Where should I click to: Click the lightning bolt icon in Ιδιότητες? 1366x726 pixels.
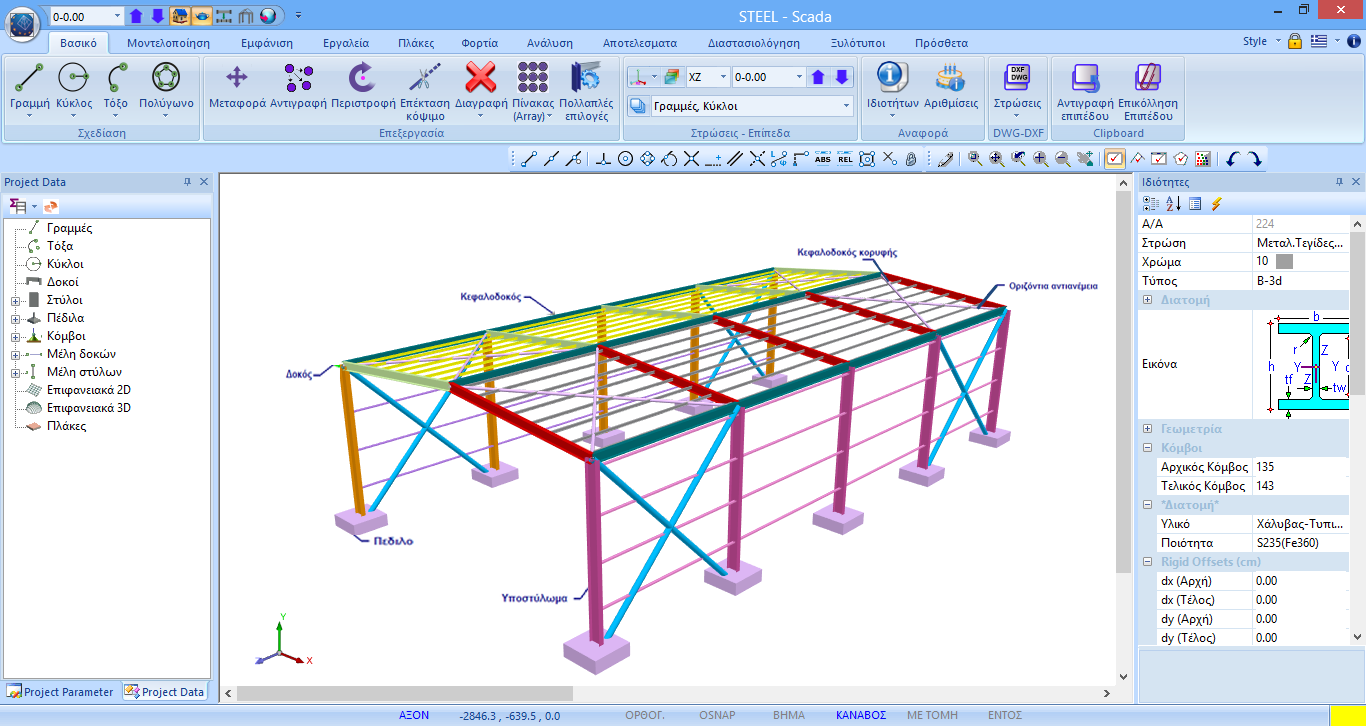(x=1216, y=203)
